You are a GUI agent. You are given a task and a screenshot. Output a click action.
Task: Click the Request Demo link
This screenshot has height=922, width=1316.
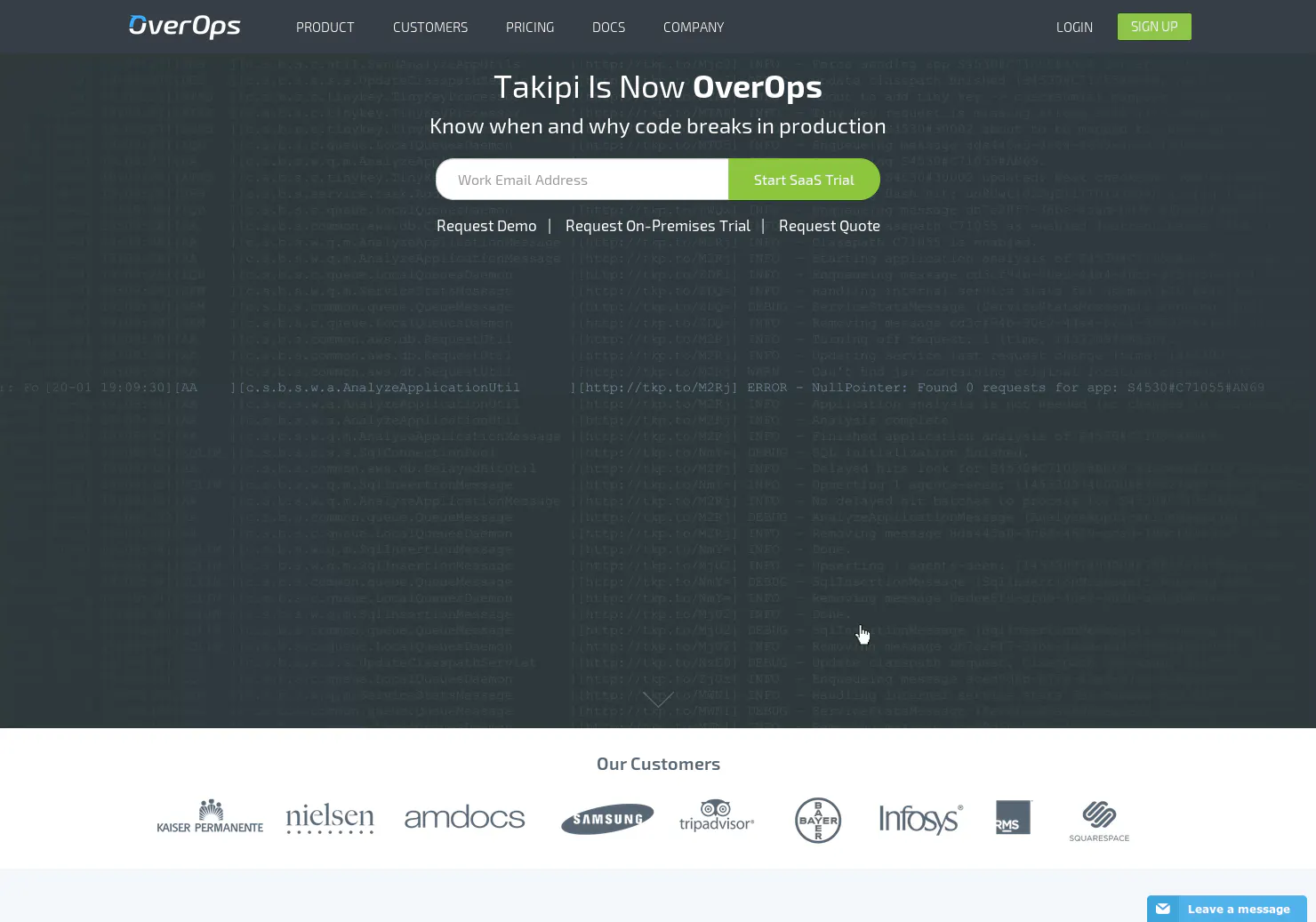[x=486, y=226]
